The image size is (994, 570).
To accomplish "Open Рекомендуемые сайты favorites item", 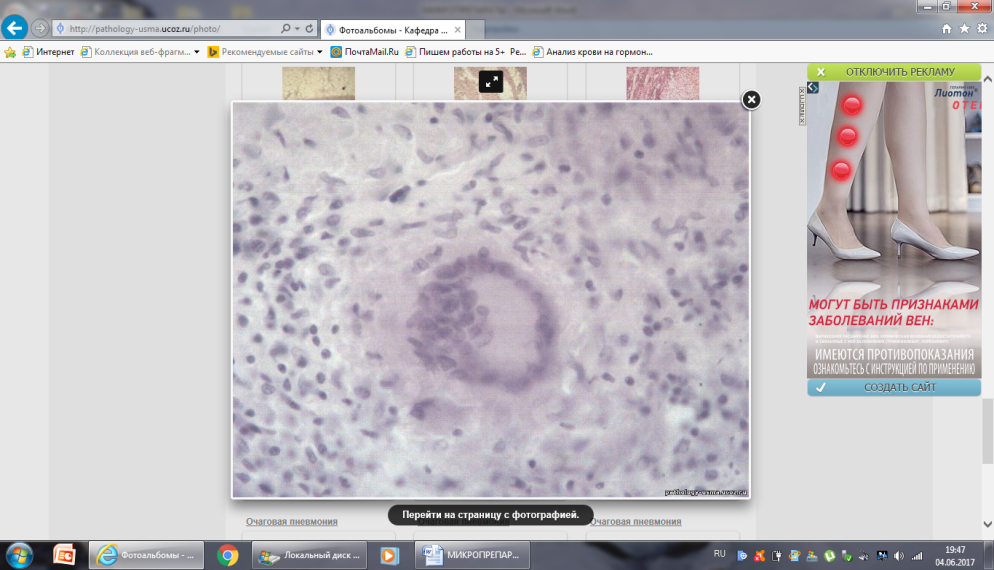I will click(261, 52).
